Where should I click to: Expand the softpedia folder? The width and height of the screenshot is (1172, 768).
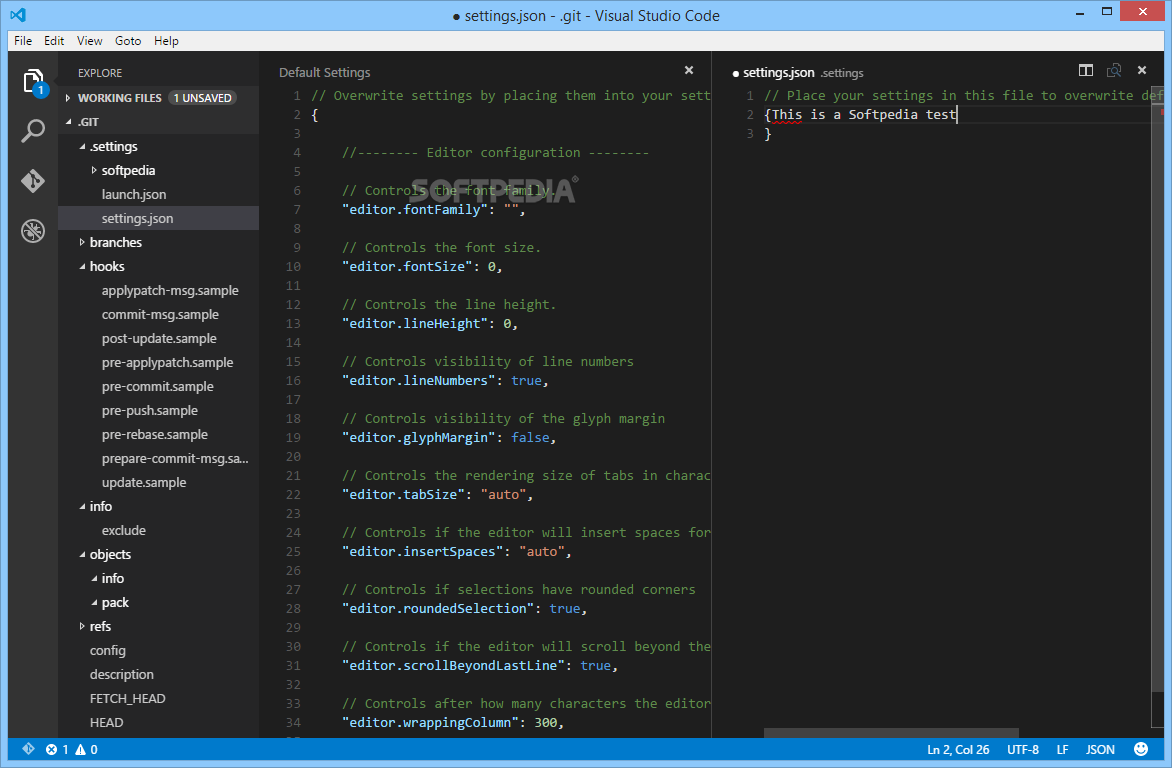tap(93, 171)
